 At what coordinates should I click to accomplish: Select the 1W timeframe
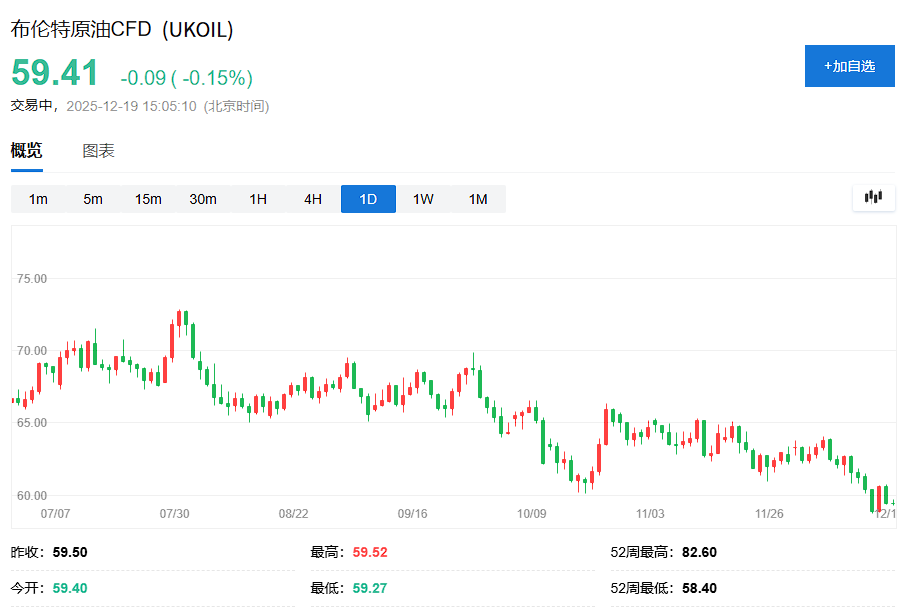tap(422, 198)
